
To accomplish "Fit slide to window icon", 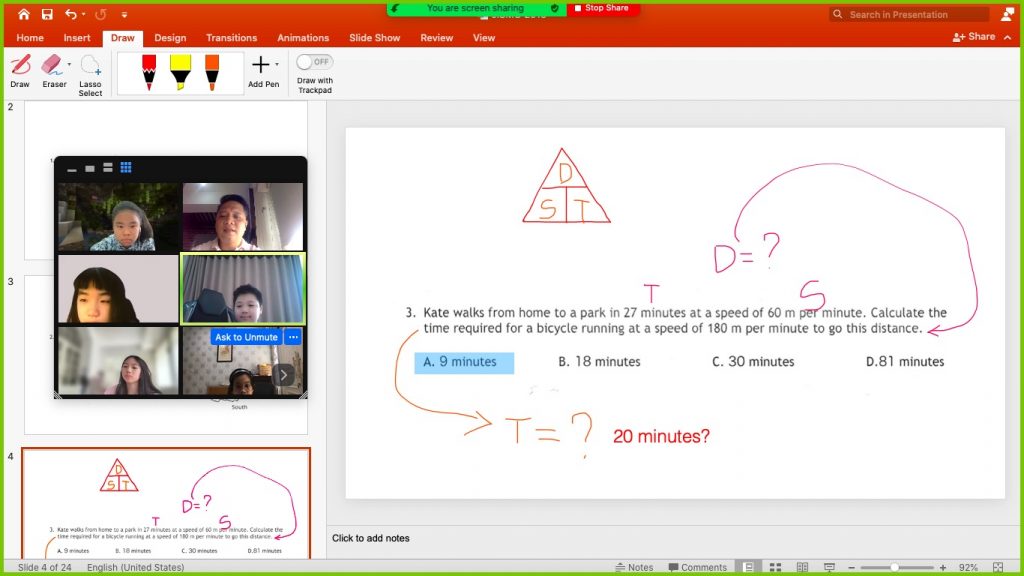I will coord(997,567).
